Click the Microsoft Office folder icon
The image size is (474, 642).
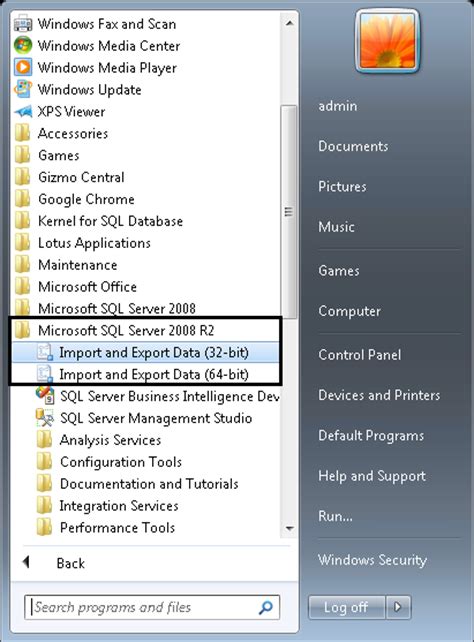[x=22, y=287]
